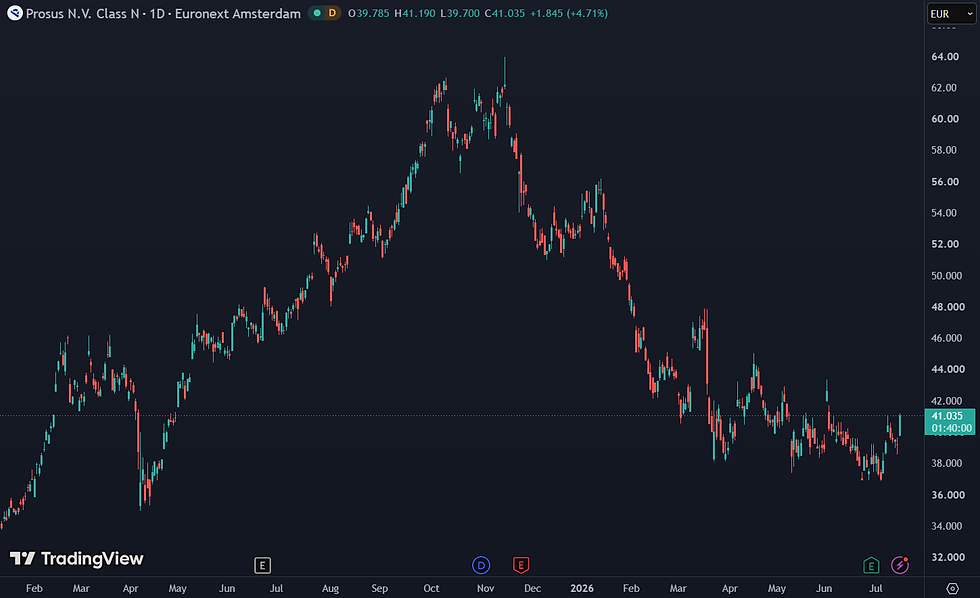Click the bar countdown 01:40:00

[951, 428]
